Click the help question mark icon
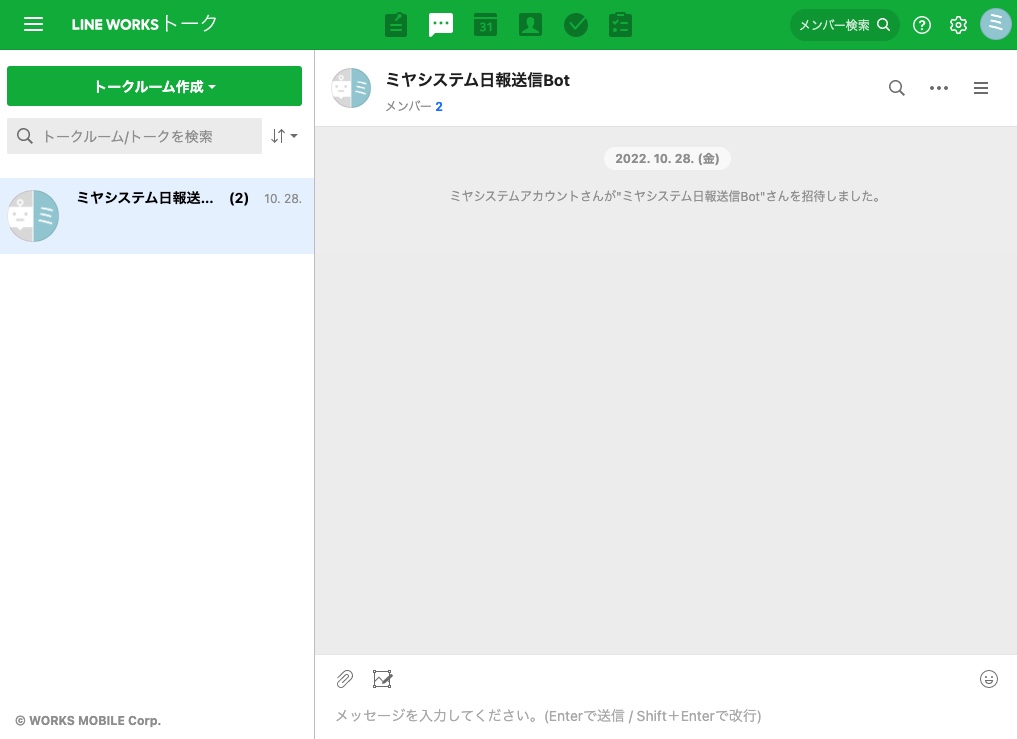Screen dimensions: 1017x739 (x=922, y=25)
